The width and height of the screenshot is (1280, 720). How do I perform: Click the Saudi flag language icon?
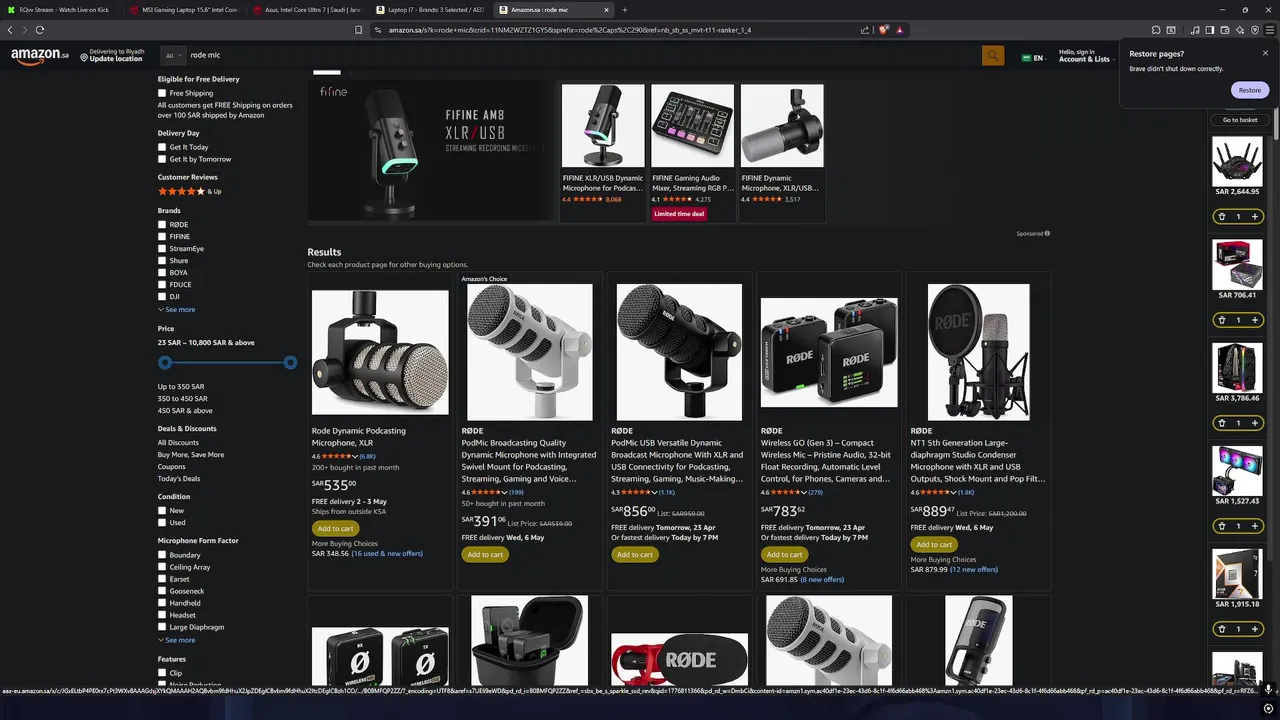[x=1026, y=58]
